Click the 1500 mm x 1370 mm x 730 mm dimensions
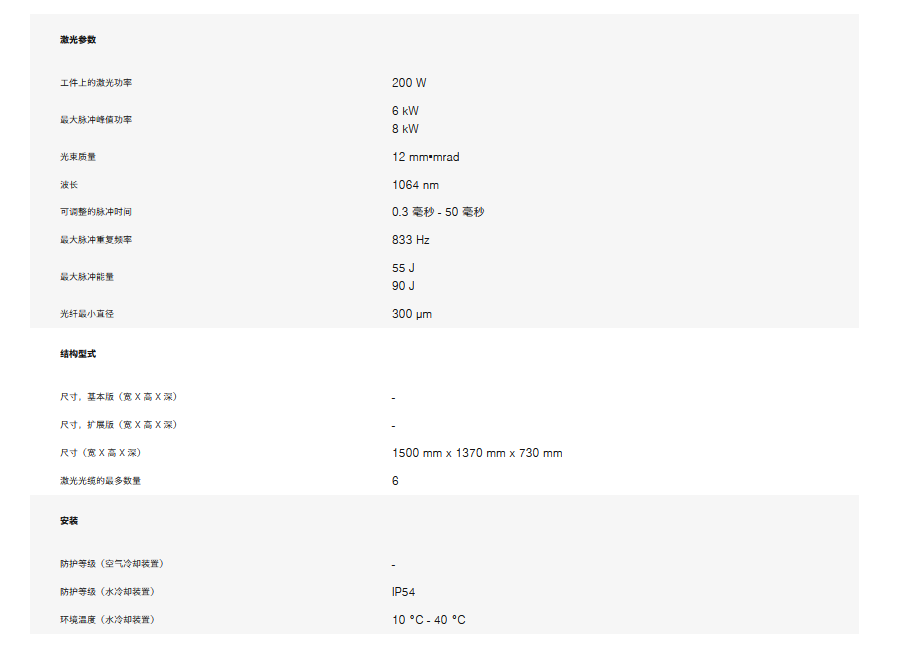This screenshot has width=915, height=664. pos(477,453)
